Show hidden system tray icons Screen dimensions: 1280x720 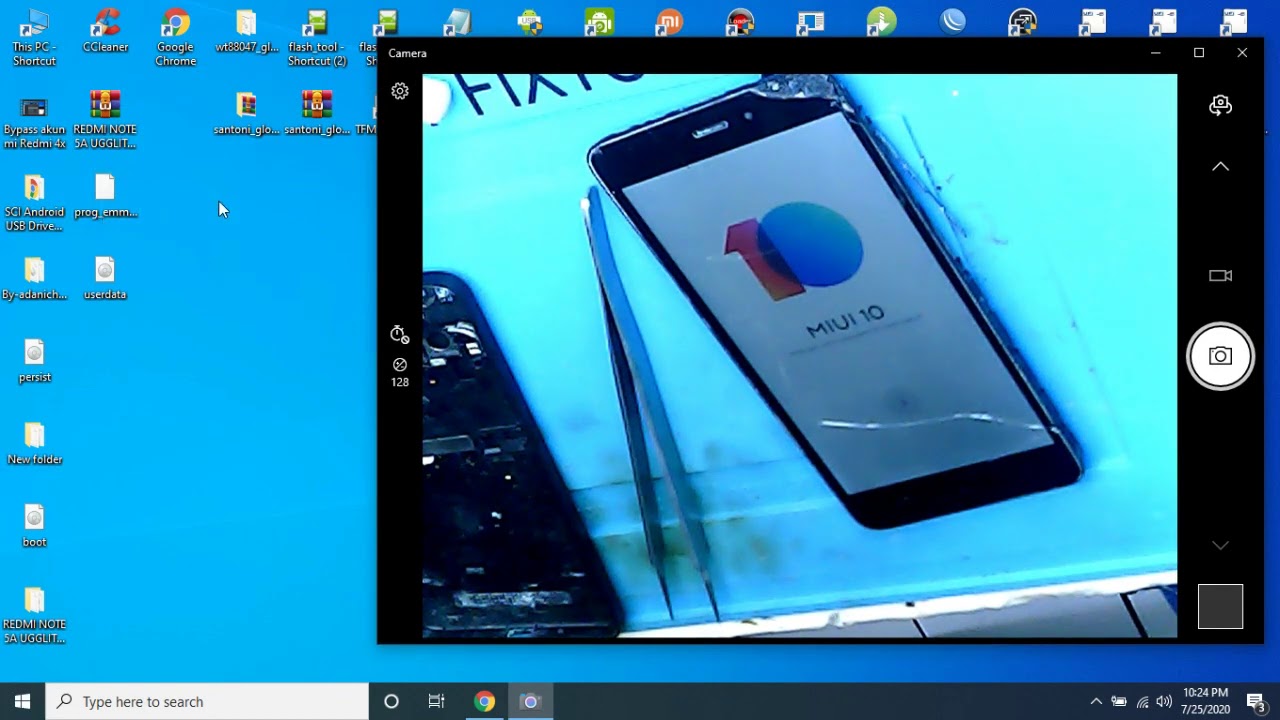1096,701
